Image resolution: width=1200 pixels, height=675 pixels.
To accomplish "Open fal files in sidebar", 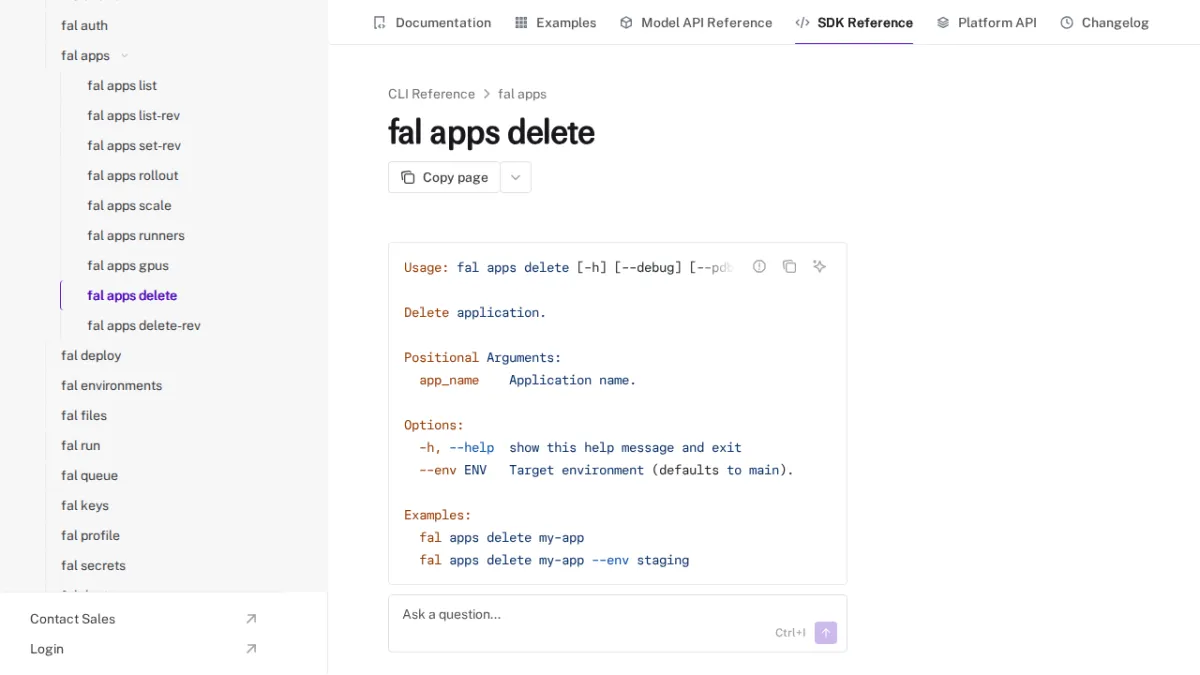I will tap(84, 416).
